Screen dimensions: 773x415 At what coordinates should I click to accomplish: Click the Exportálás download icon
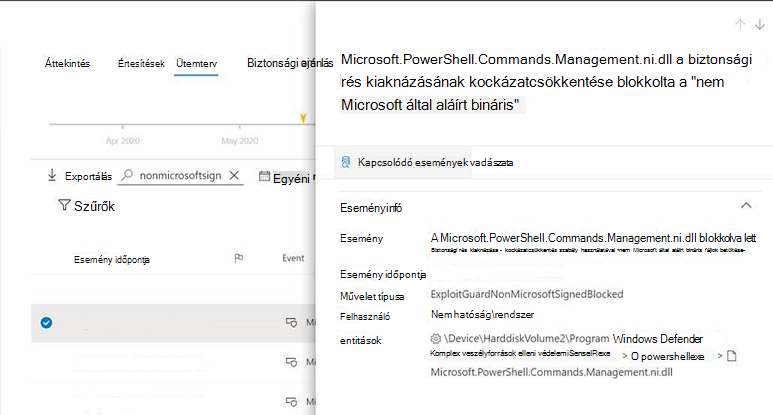(x=52, y=175)
